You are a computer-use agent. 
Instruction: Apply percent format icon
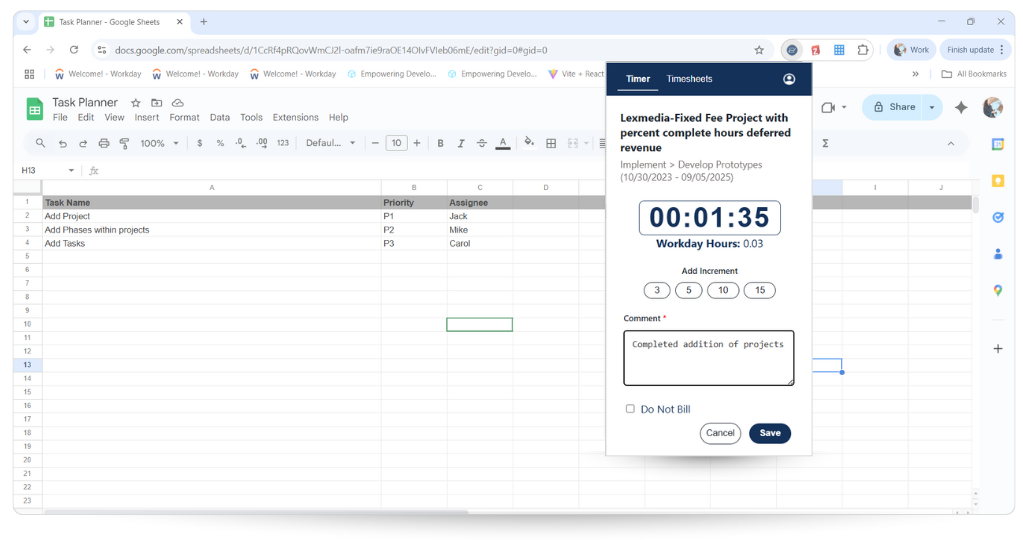(221, 143)
